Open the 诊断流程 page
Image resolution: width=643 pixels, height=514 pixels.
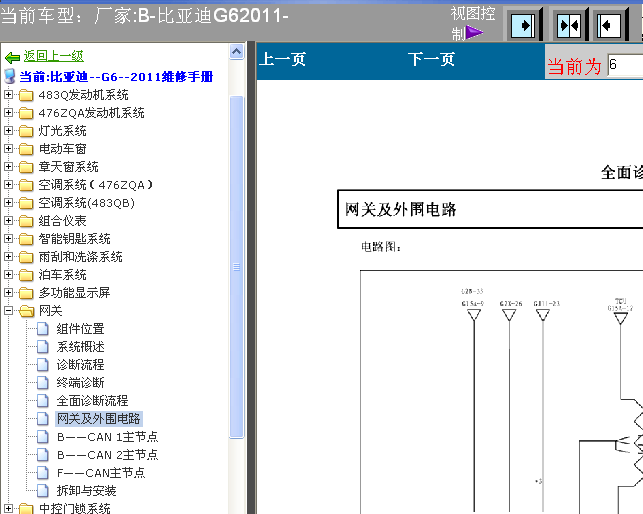click(x=80, y=365)
